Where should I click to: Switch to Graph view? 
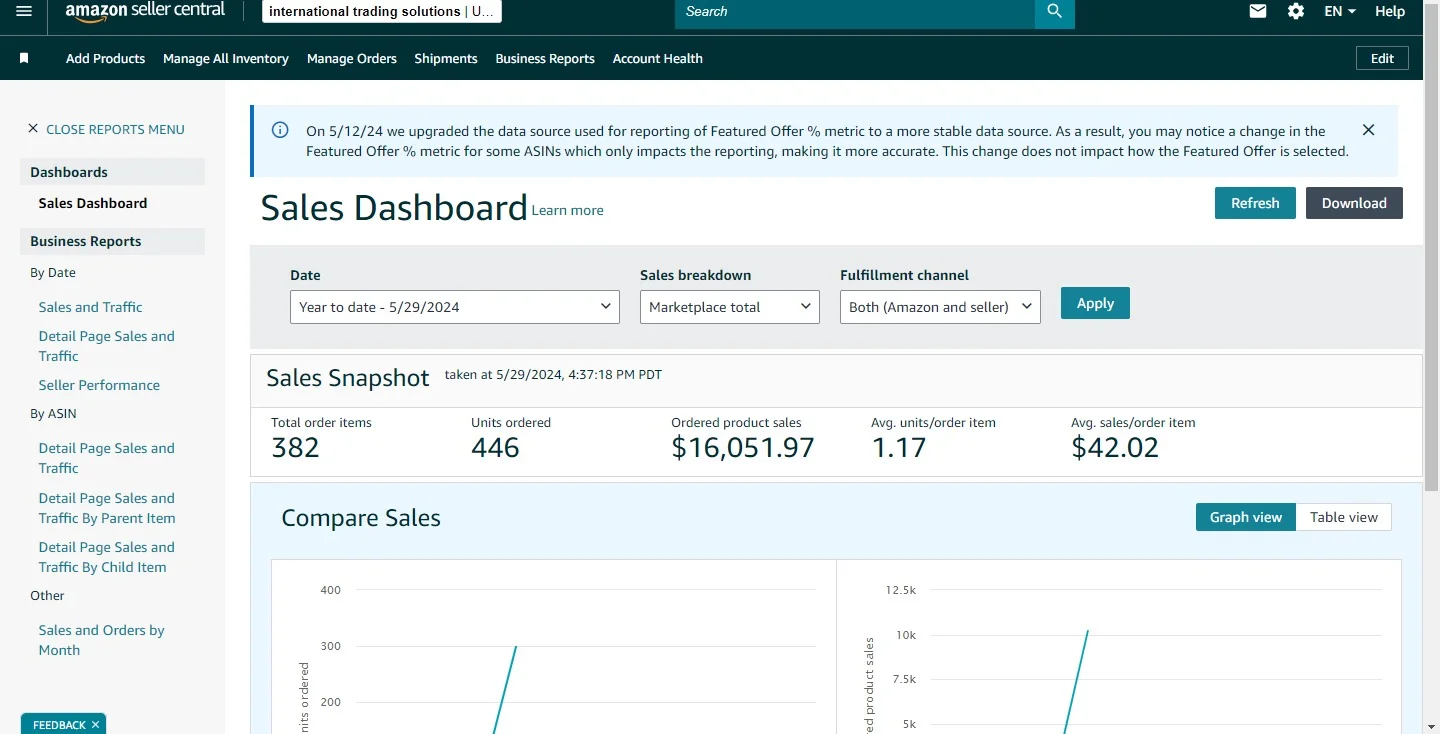coord(1245,517)
